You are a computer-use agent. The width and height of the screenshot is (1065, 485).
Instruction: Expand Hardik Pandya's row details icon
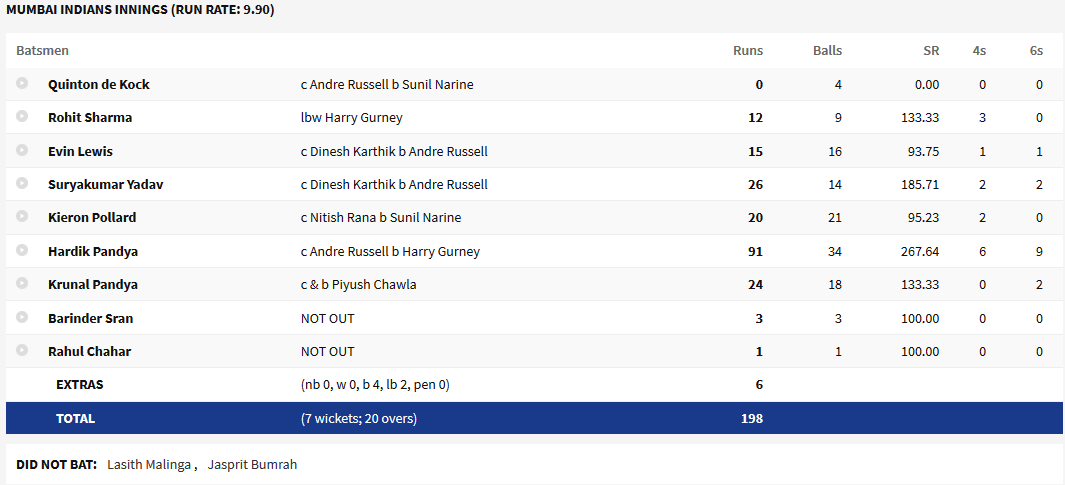[x=22, y=251]
